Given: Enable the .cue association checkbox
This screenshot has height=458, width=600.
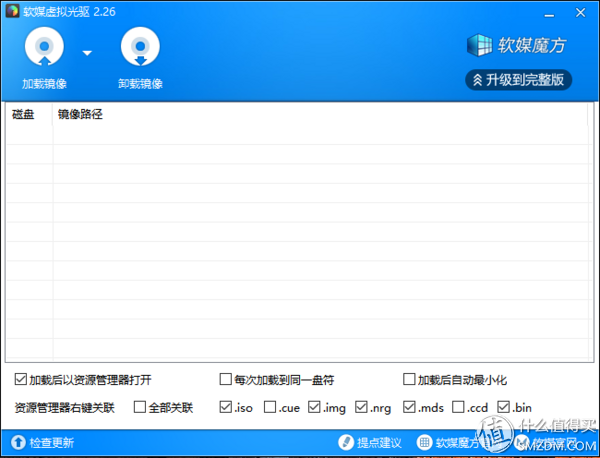Looking at the screenshot, I should point(270,407).
